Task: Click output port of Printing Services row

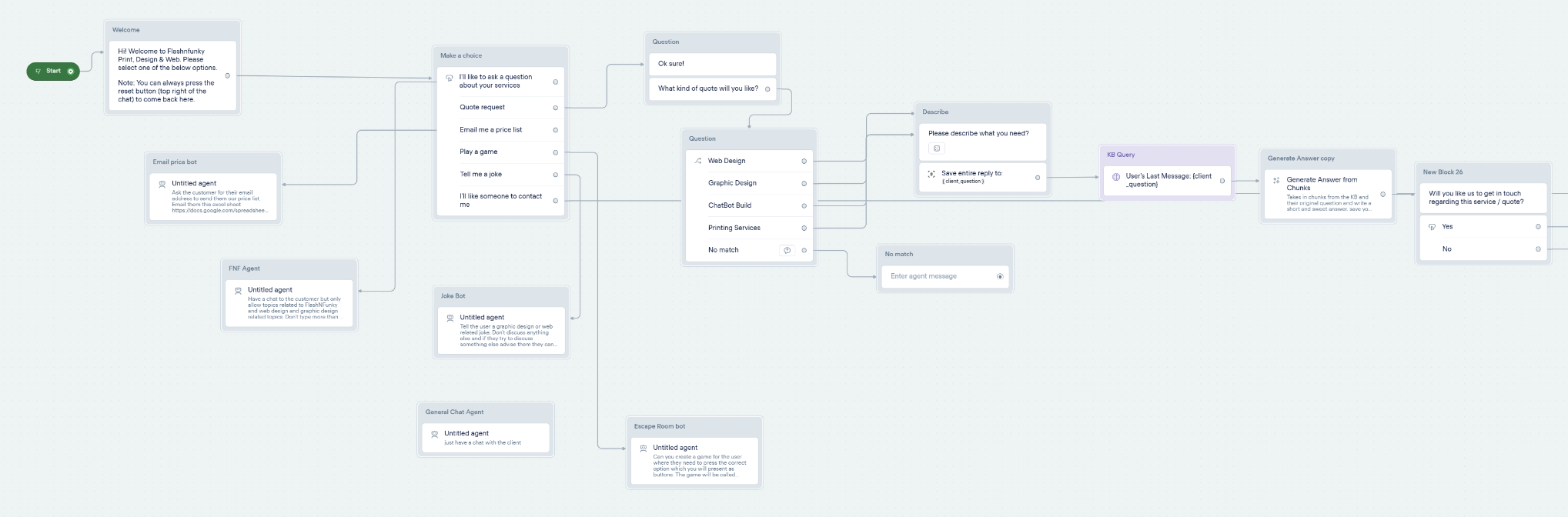Action: click(804, 228)
